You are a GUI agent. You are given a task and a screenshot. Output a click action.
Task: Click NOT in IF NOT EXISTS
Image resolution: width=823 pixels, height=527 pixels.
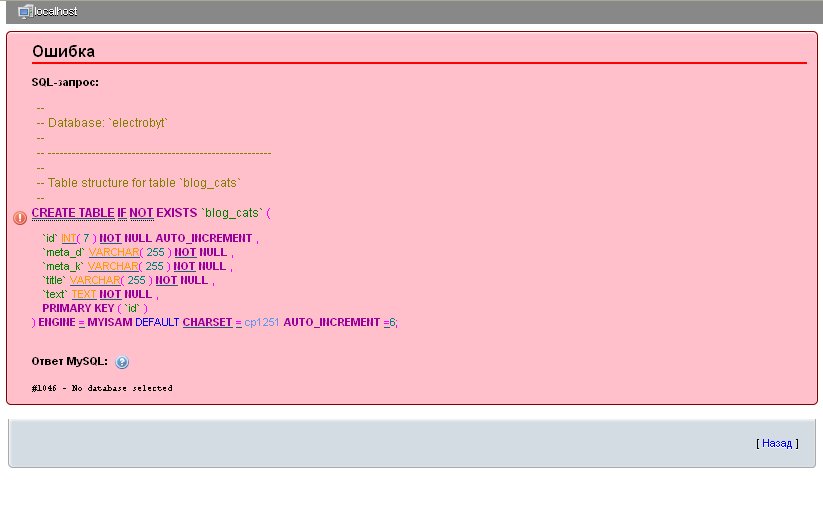pos(141,213)
